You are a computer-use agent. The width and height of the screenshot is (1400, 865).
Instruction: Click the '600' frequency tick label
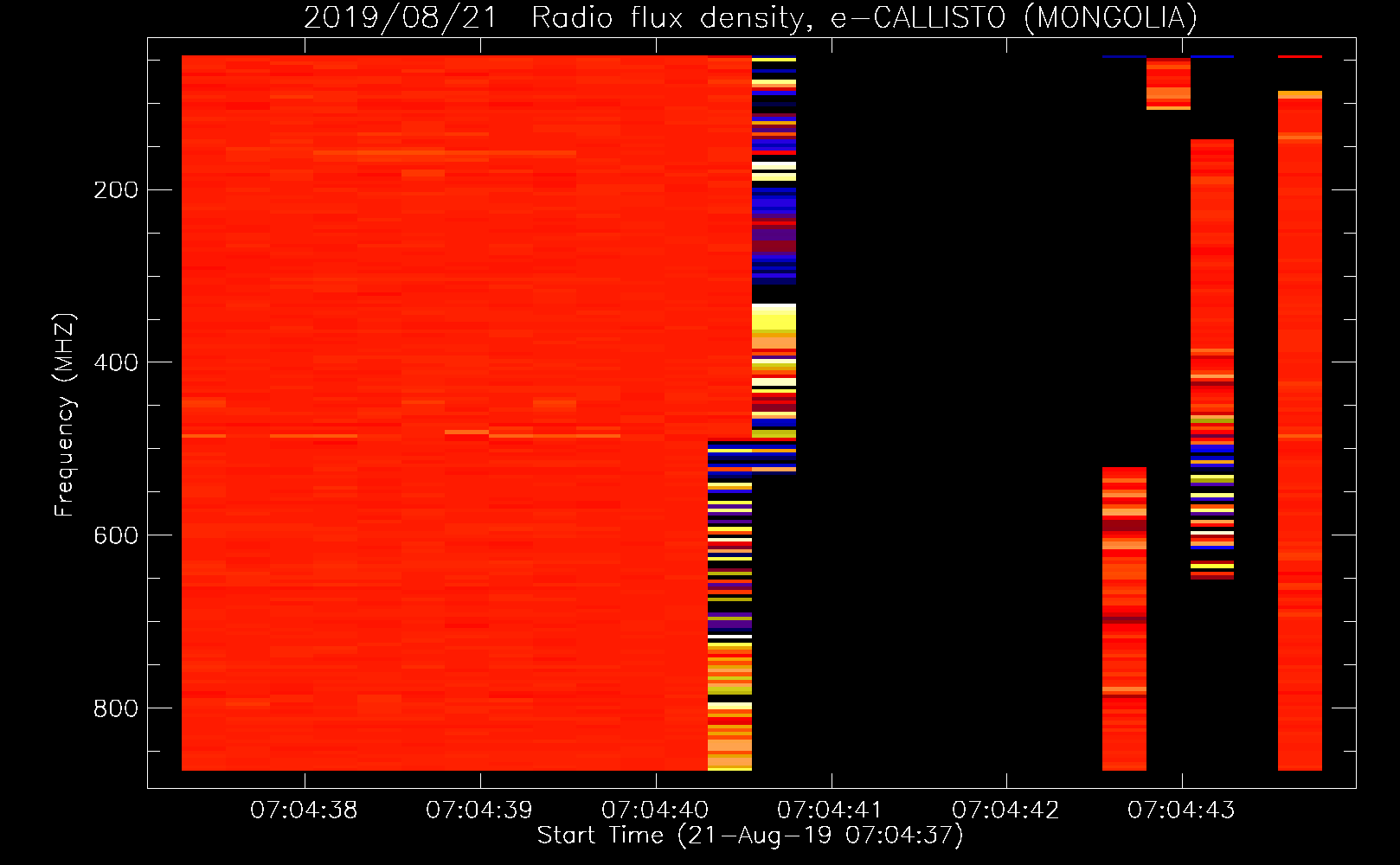pyautogui.click(x=116, y=535)
